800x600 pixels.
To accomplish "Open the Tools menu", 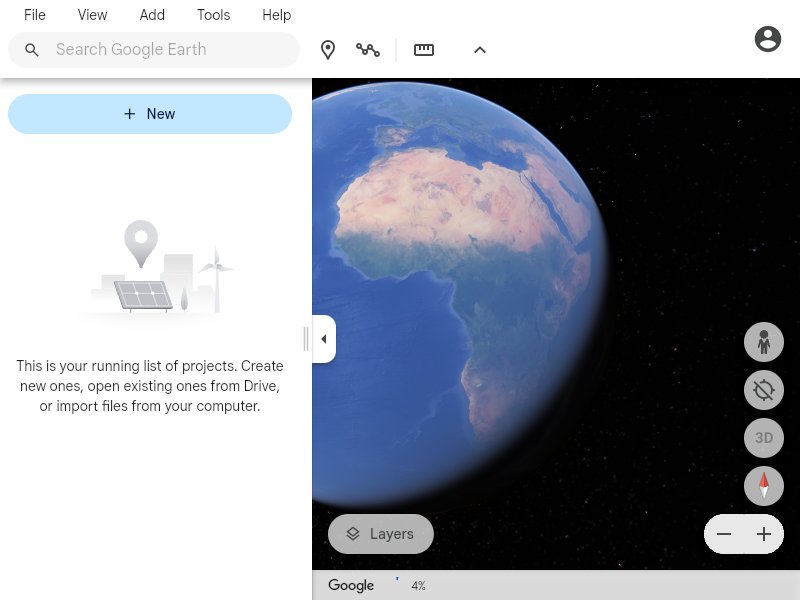I will (213, 15).
